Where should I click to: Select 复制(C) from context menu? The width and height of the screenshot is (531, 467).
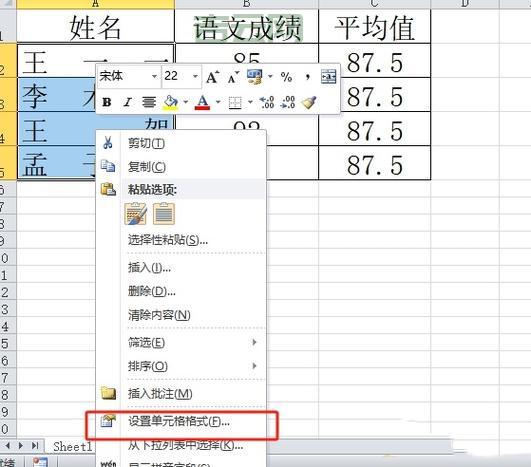tap(181, 167)
